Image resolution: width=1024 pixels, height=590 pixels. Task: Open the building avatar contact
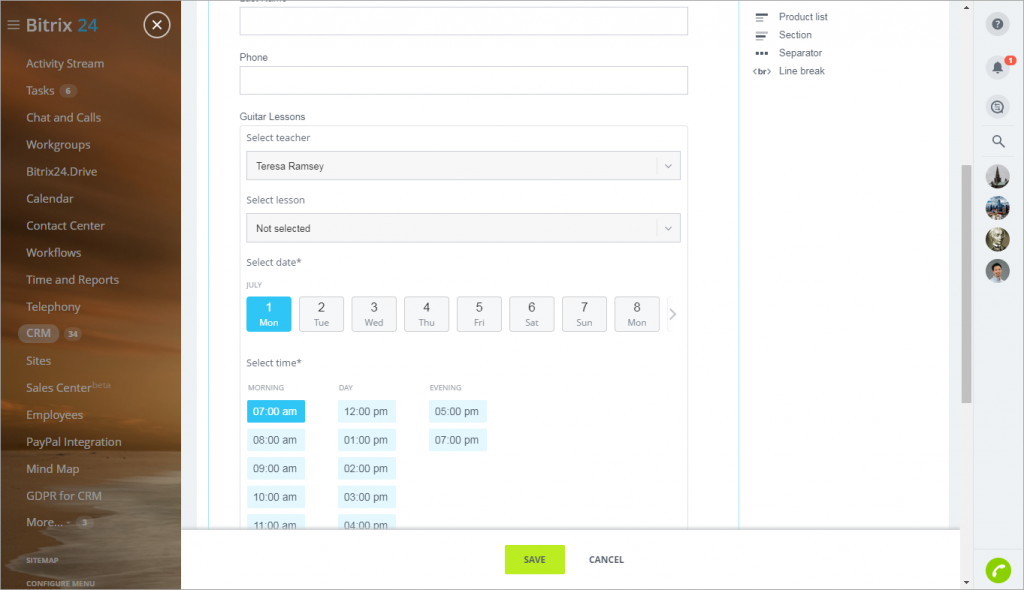[x=997, y=176]
